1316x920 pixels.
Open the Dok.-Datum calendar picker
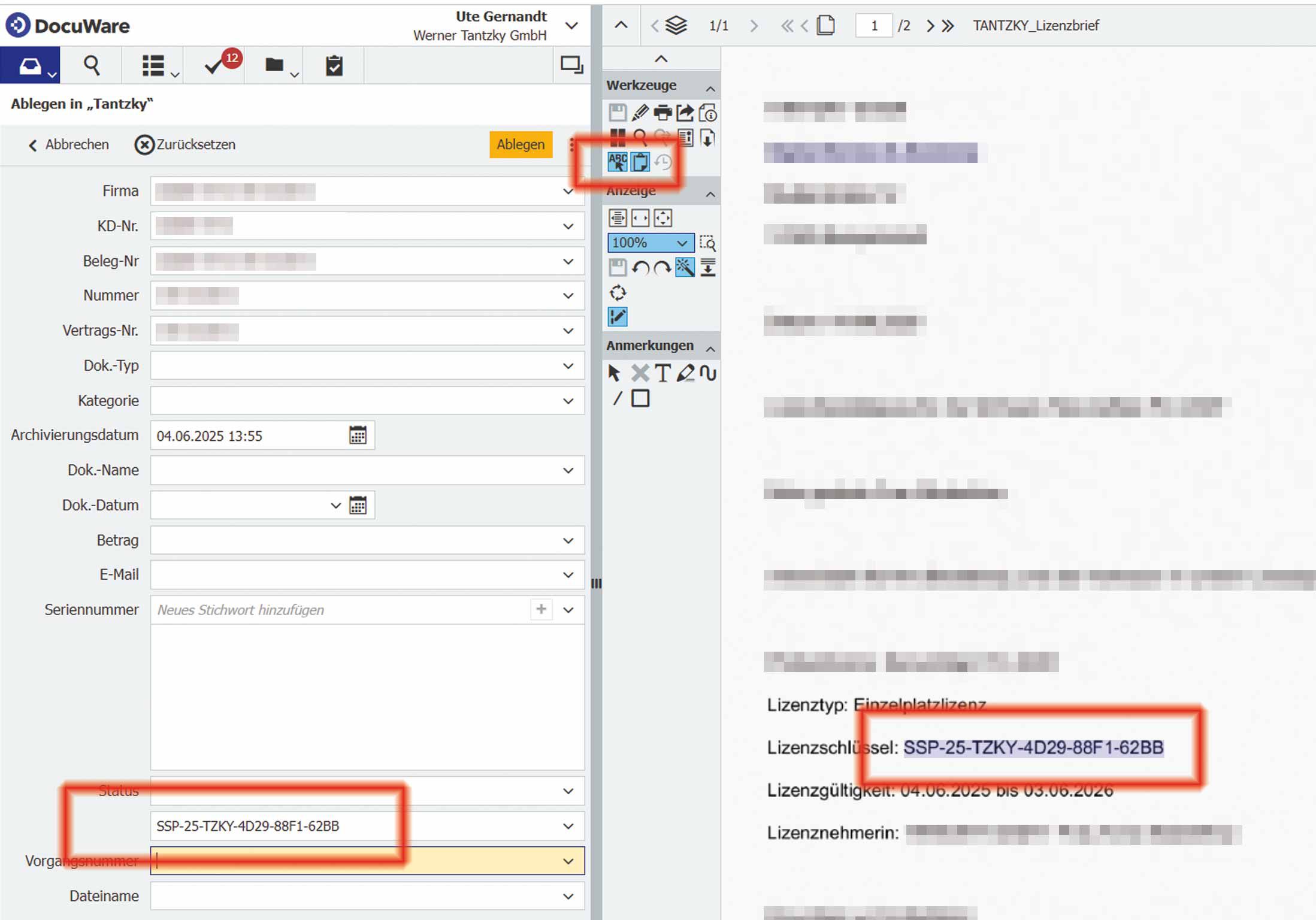(358, 506)
